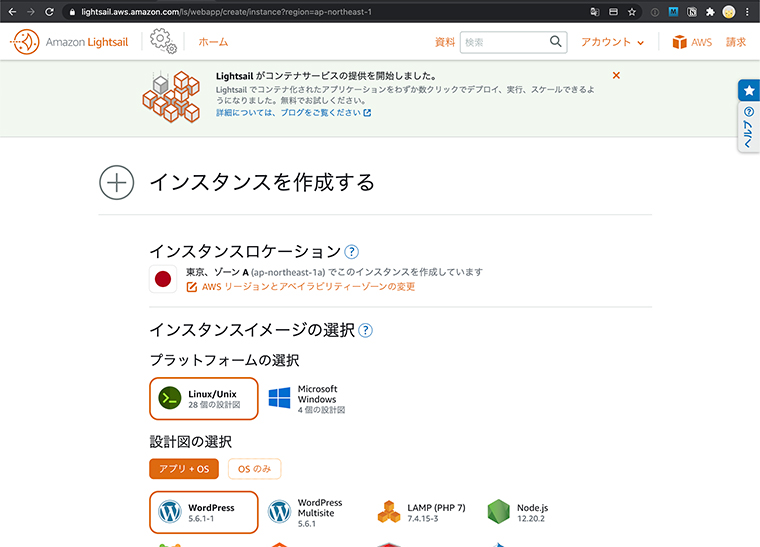Open the settings gear icon

tap(162, 41)
